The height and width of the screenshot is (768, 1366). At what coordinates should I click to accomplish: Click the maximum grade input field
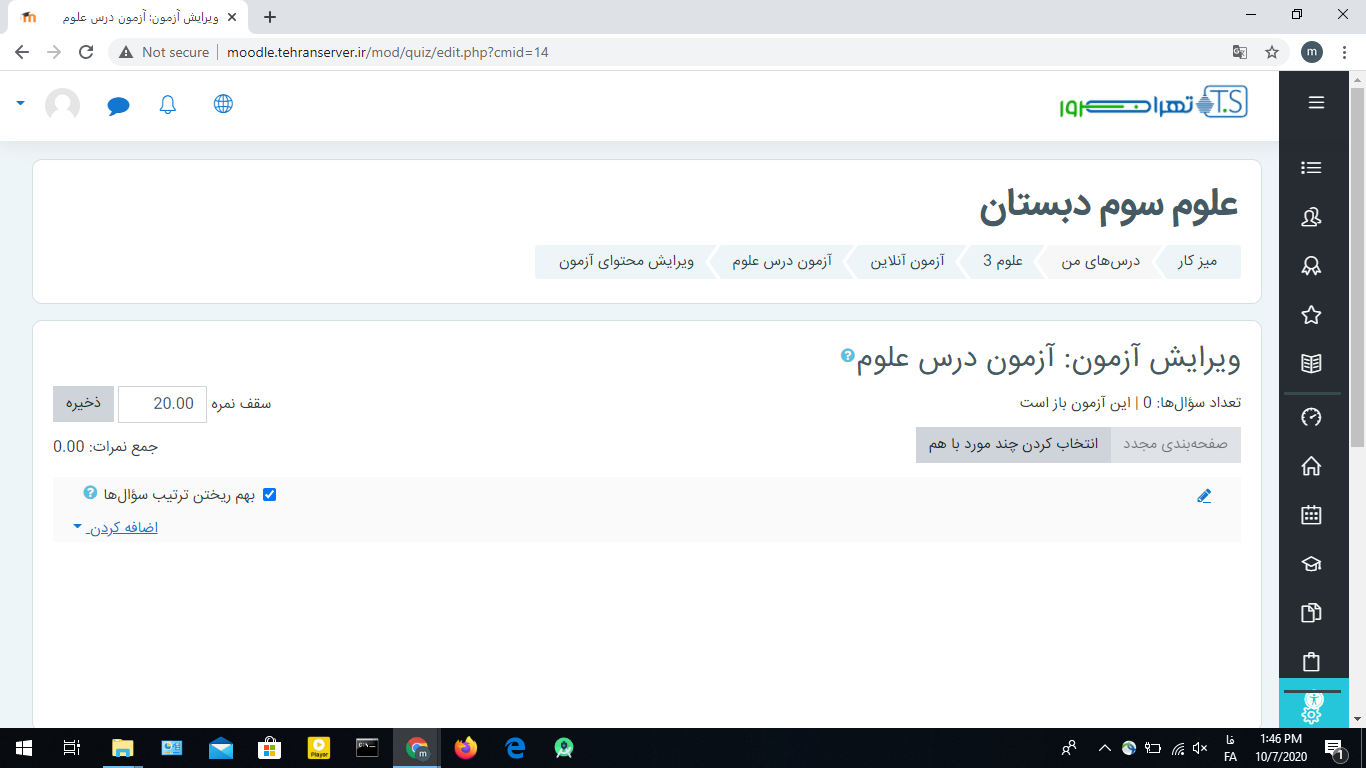pyautogui.click(x=162, y=403)
